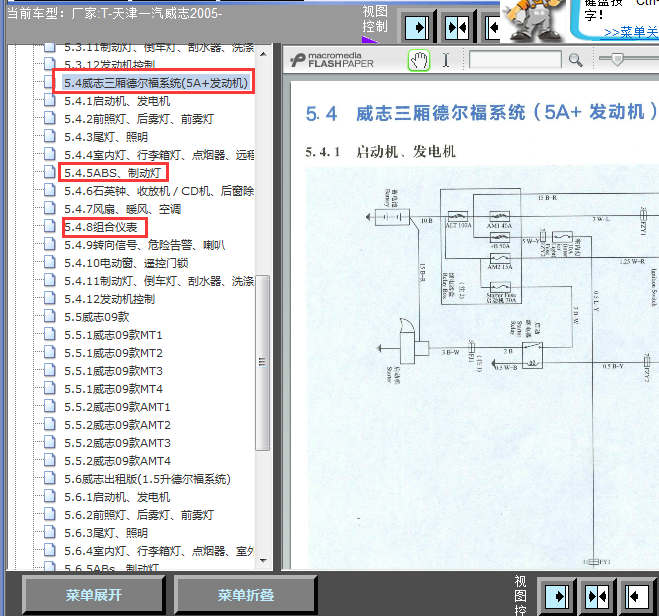
Task: Click the wiring diagram image
Action: coord(482,368)
